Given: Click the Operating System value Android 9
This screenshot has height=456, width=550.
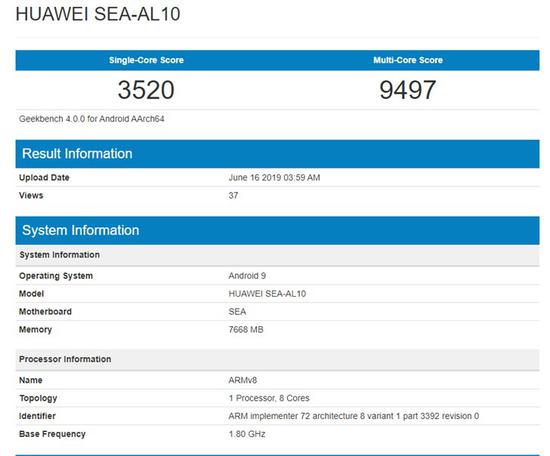Looking at the screenshot, I should (247, 276).
